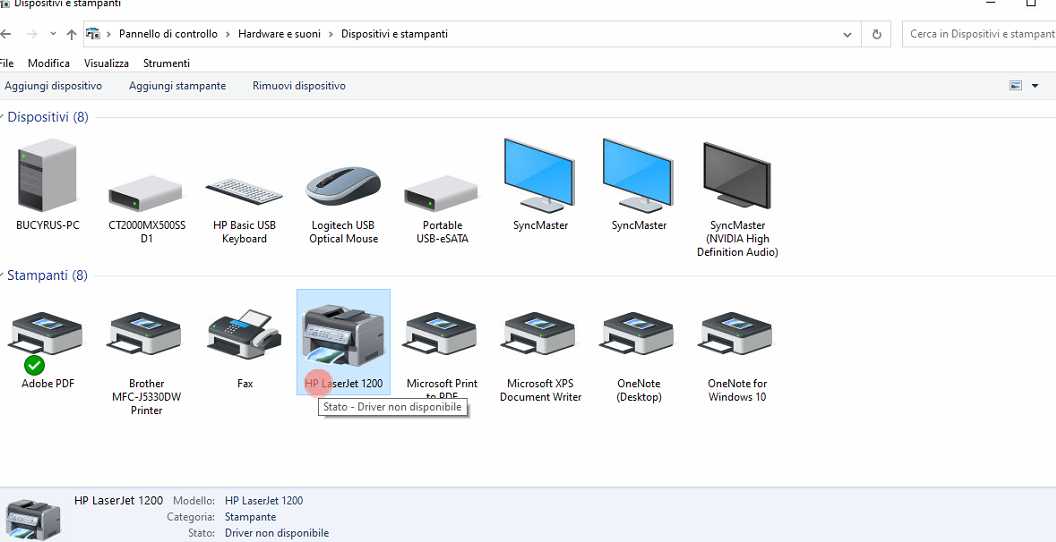
Task: Select the Logitech USB Optical Mouse icon
Action: (343, 187)
